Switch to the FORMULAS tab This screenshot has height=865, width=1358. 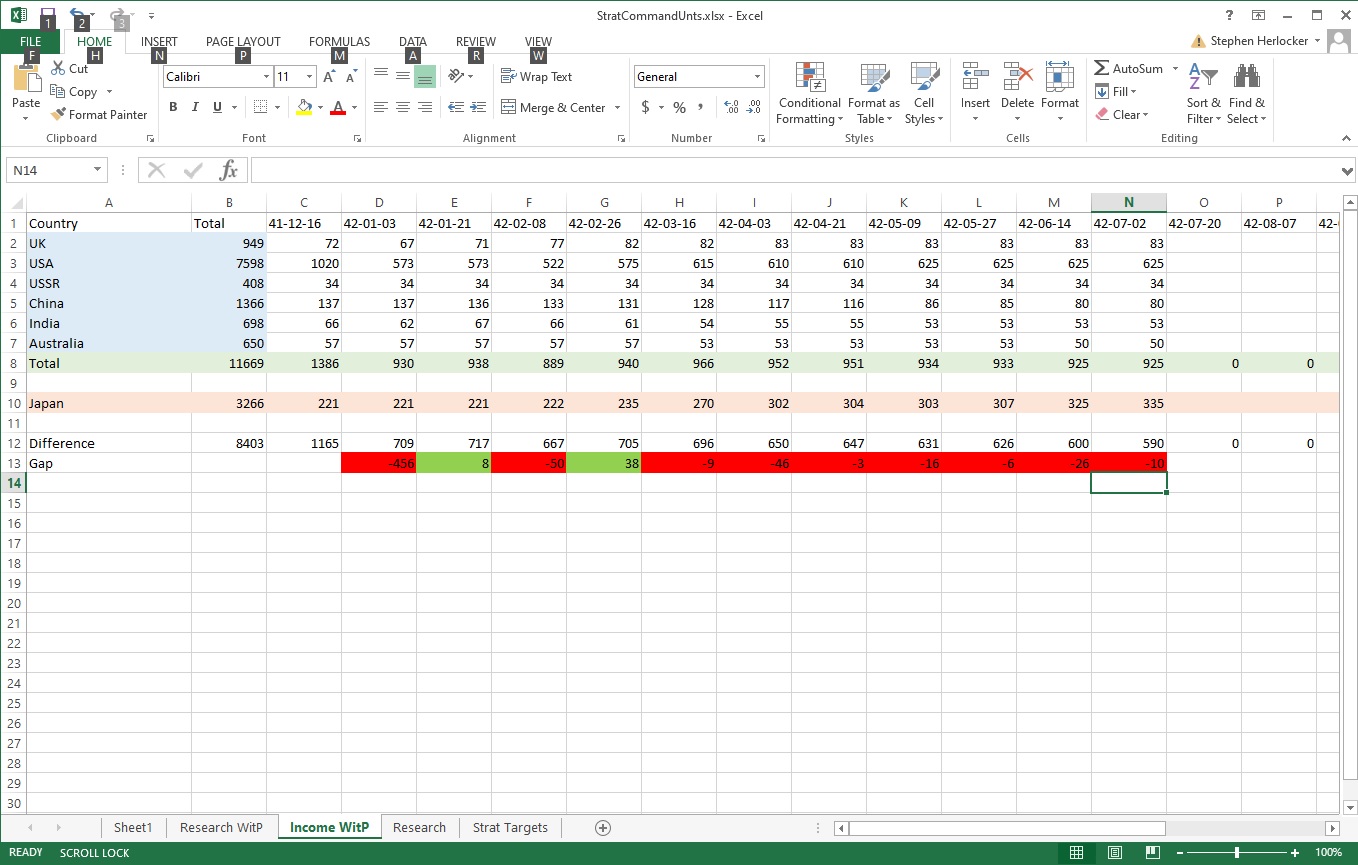pyautogui.click(x=339, y=42)
